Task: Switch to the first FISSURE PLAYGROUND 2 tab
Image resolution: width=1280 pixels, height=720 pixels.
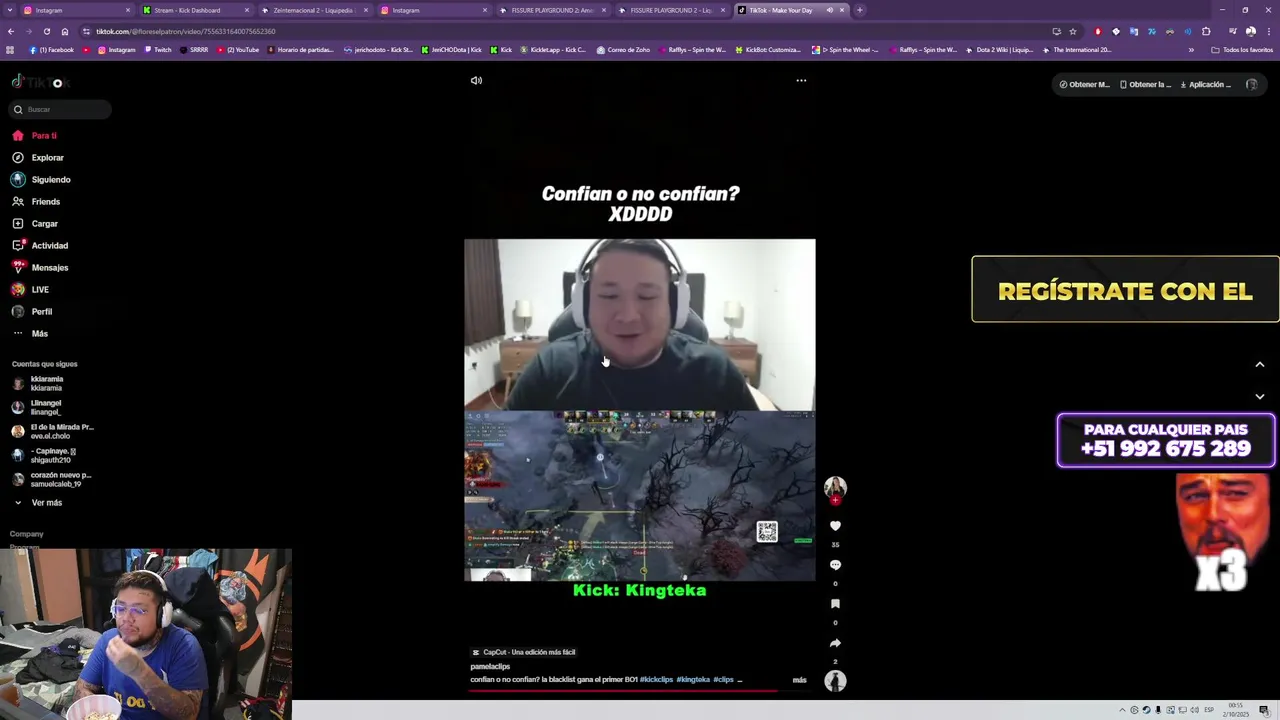Action: click(x=552, y=10)
